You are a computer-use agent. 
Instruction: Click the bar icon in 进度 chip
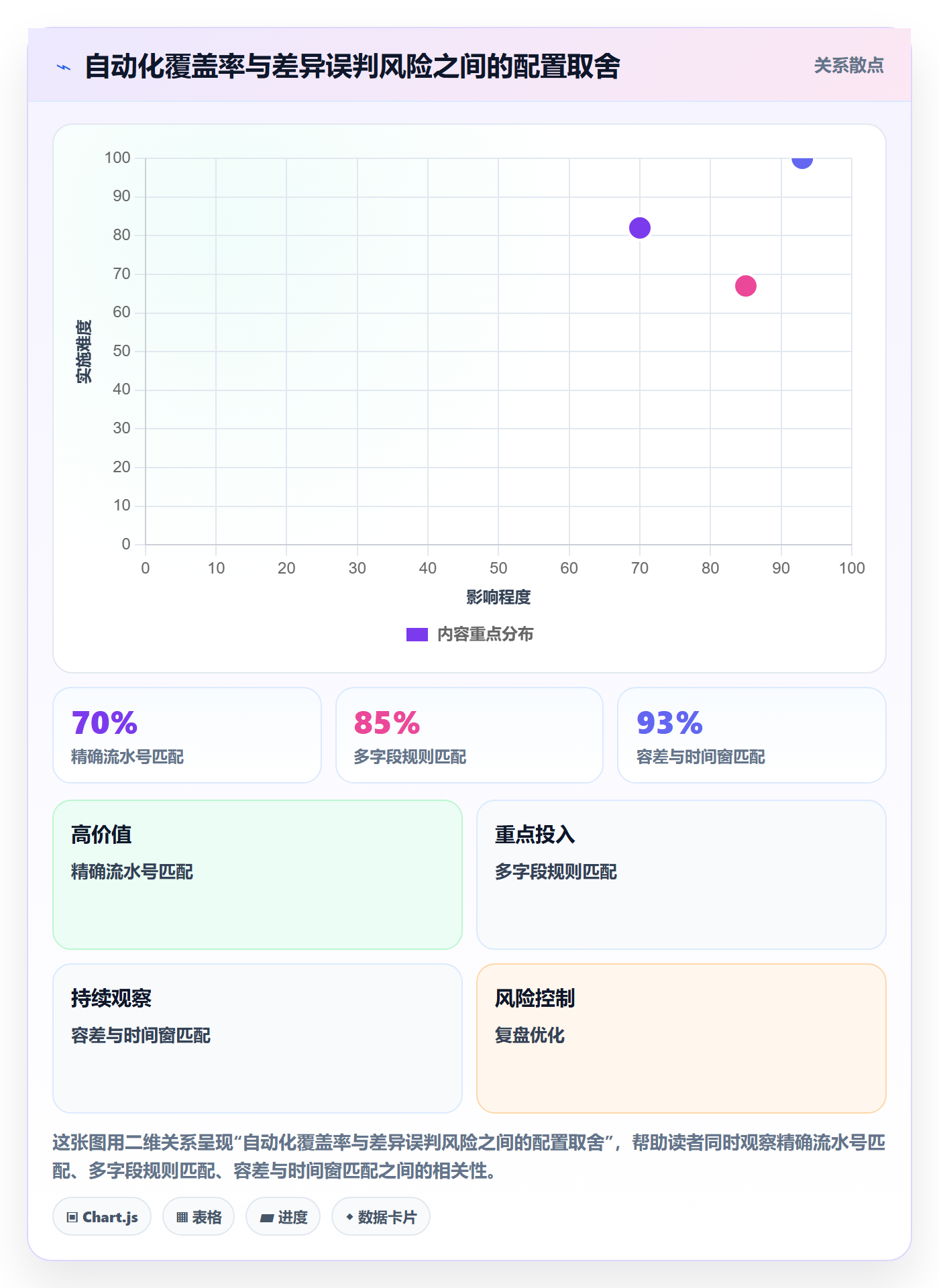pos(267,1218)
